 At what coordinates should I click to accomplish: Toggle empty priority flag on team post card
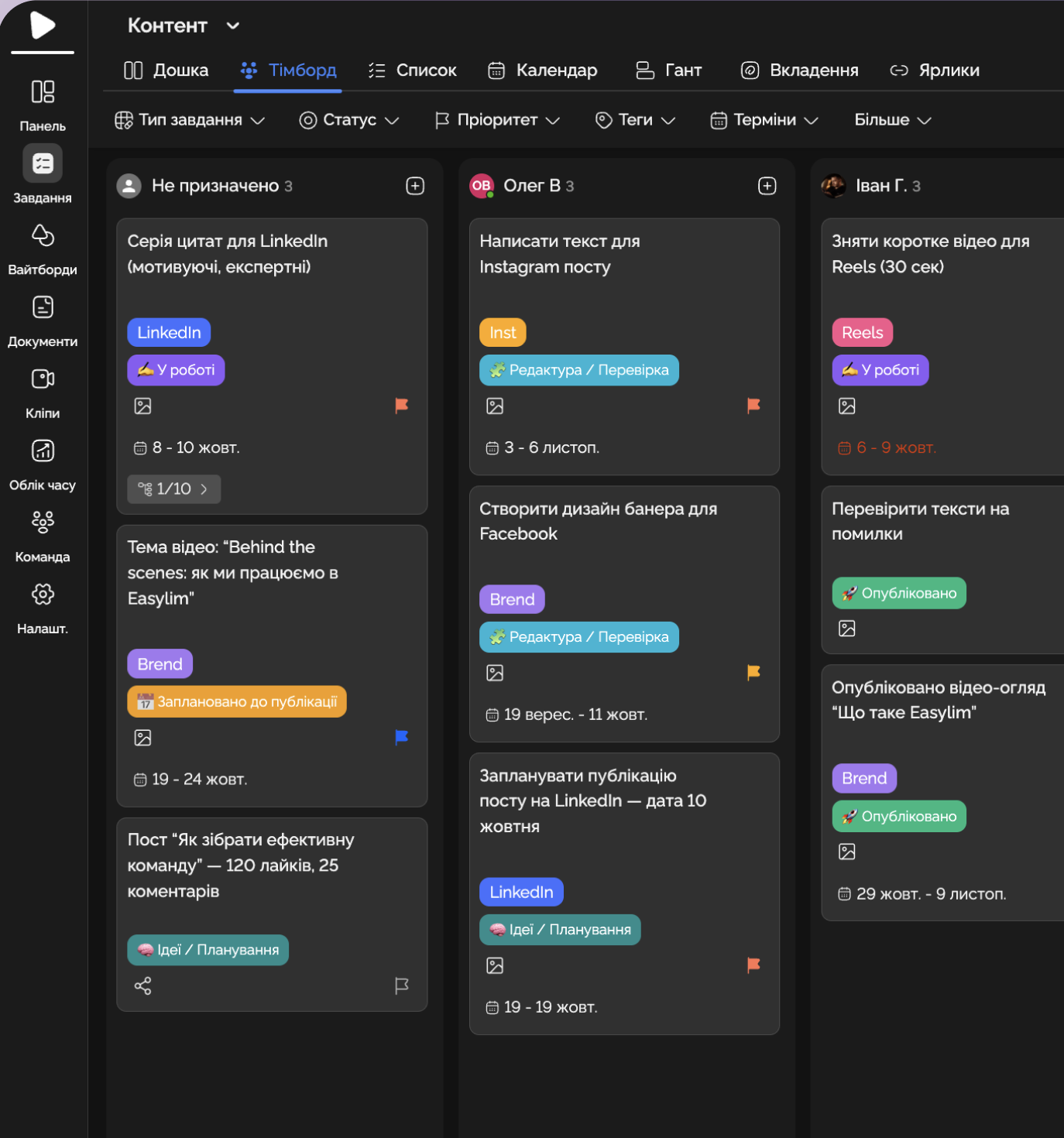point(401,985)
